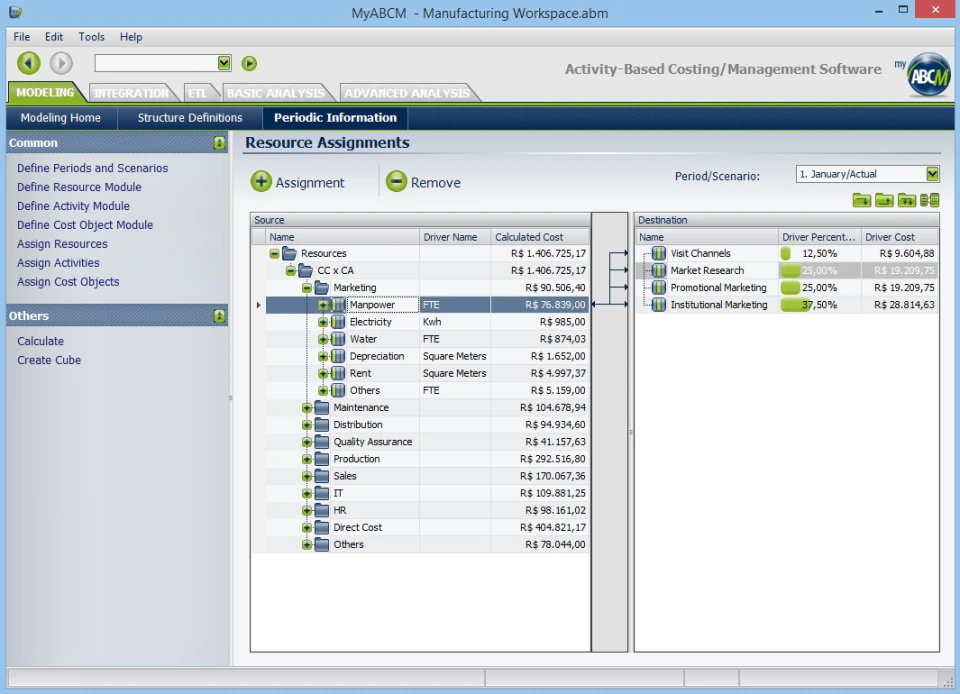Click the Resources root folder icon
Viewport: 960px width, 694px height.
tap(289, 253)
